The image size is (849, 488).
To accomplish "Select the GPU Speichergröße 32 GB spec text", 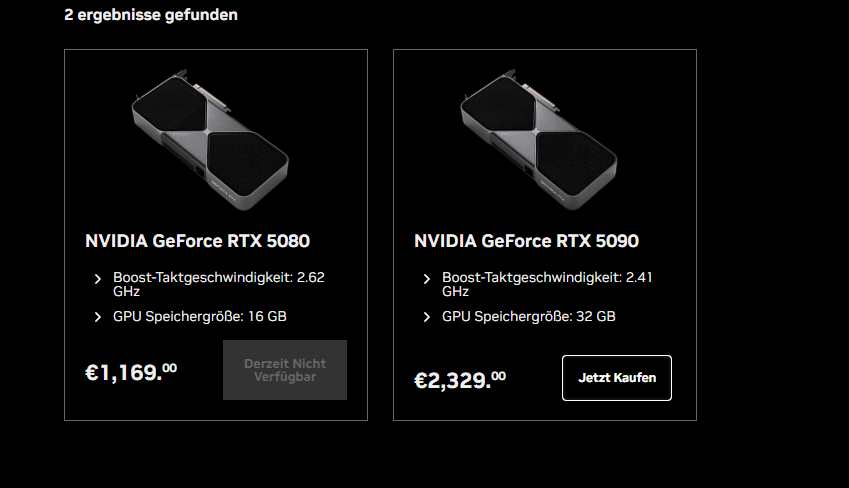I will [529, 317].
